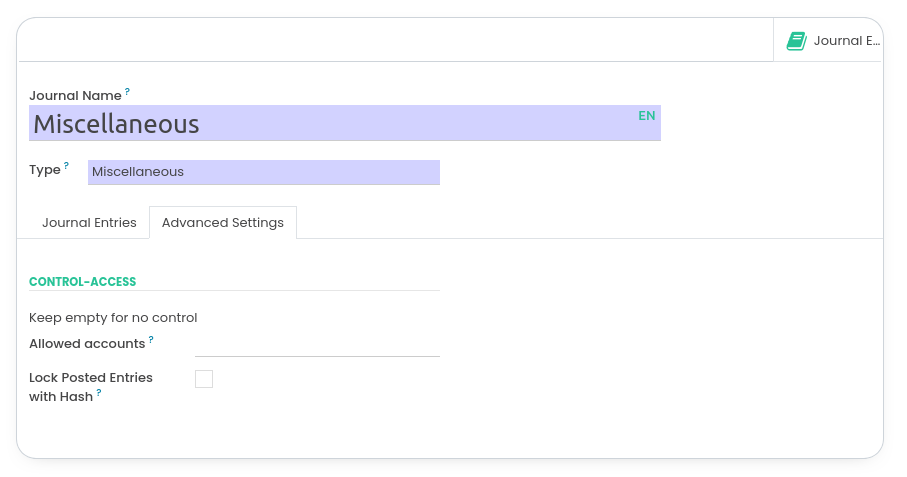Show the Lock Posted Entries with Hash help mark
The image size is (907, 477).
[99, 393]
